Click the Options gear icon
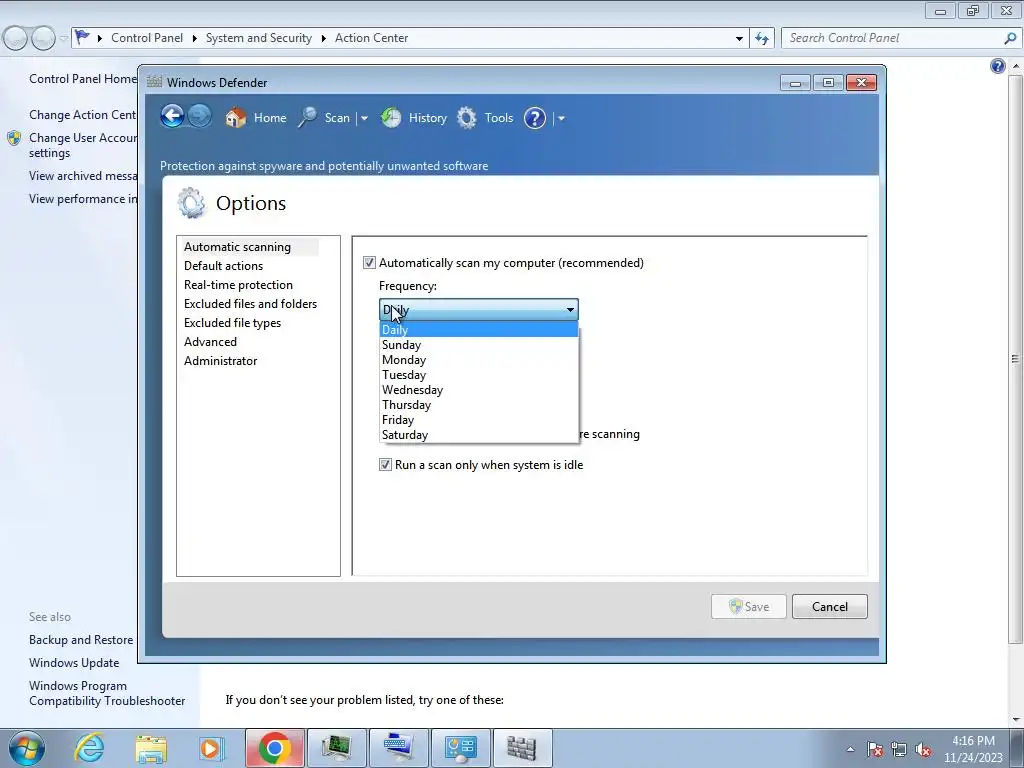This screenshot has width=1024, height=768. (191, 203)
